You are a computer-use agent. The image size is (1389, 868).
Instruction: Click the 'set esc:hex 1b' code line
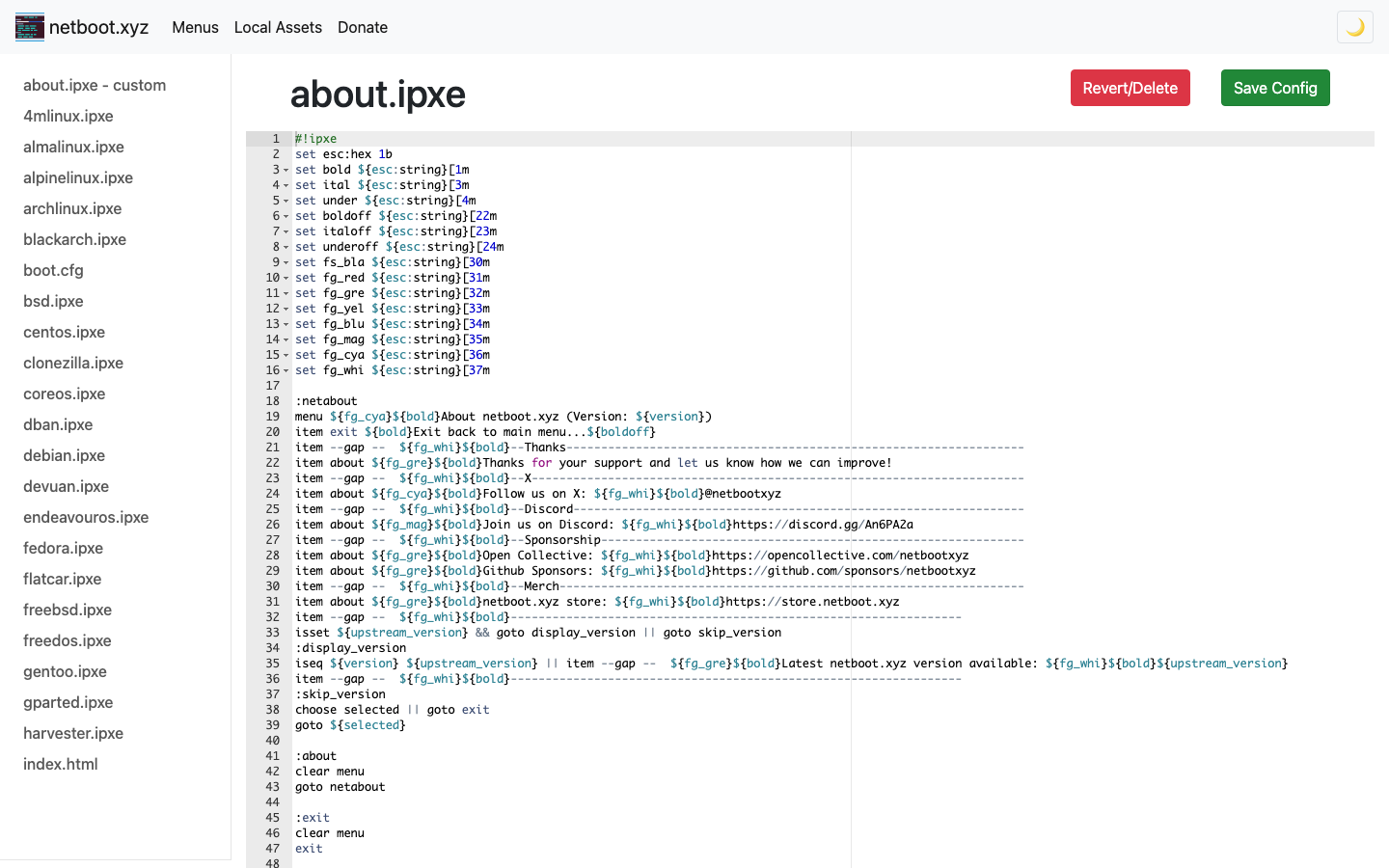click(343, 154)
